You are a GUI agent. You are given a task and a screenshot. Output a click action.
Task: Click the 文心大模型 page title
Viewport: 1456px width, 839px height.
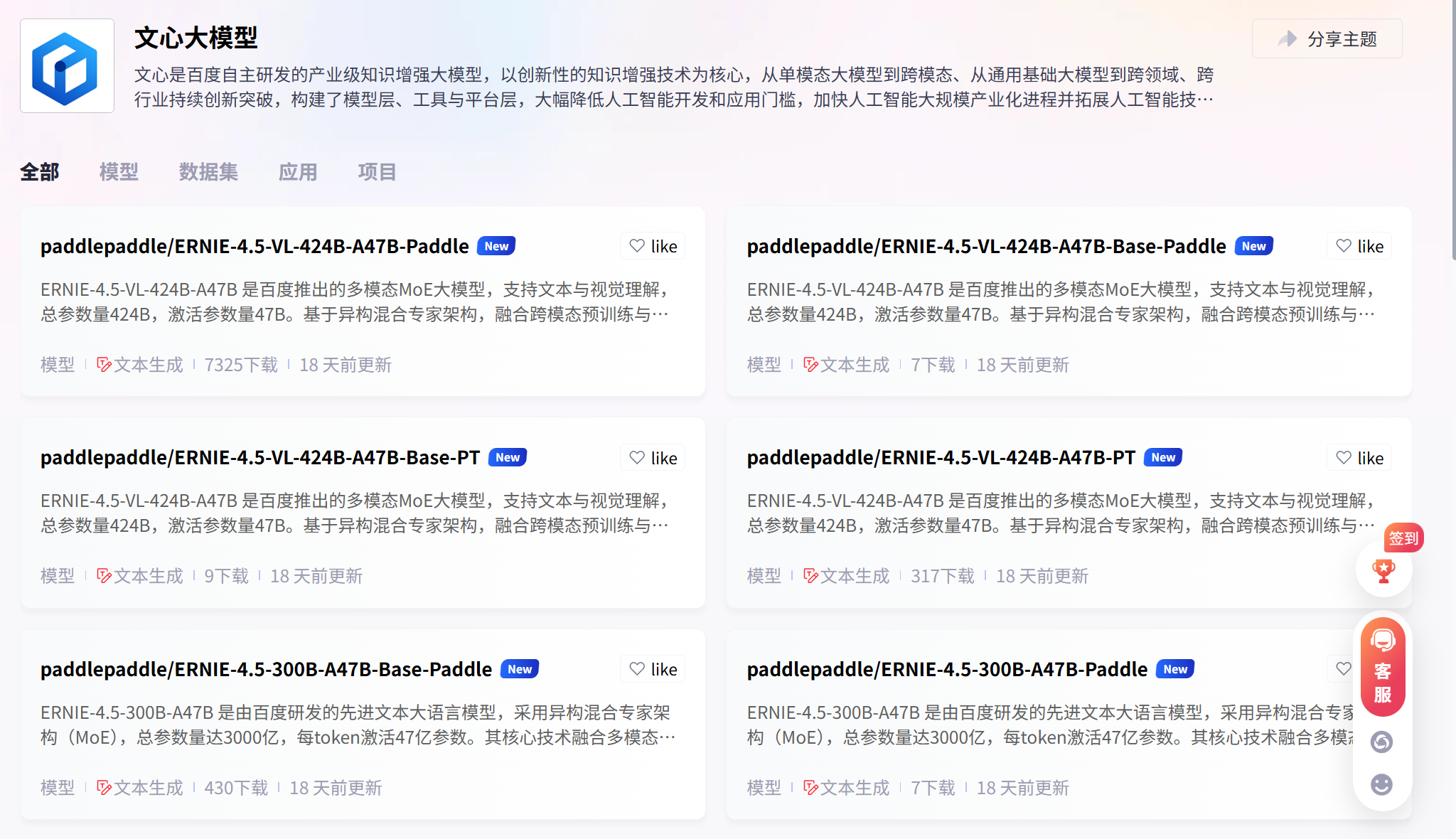(196, 38)
